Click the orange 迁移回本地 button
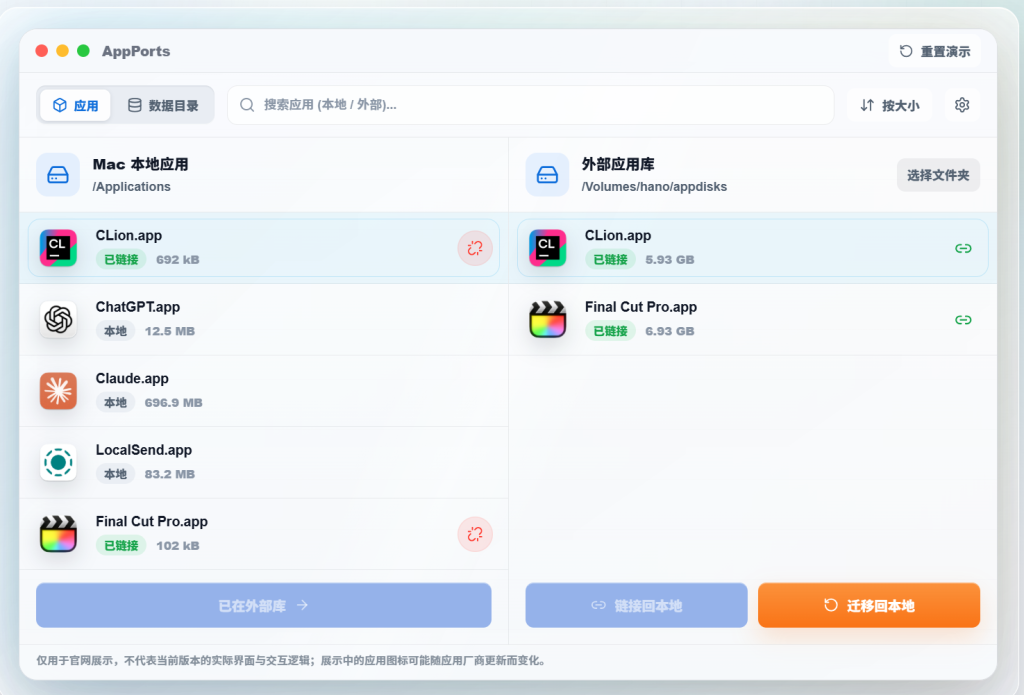This screenshot has height=695, width=1024. click(869, 606)
